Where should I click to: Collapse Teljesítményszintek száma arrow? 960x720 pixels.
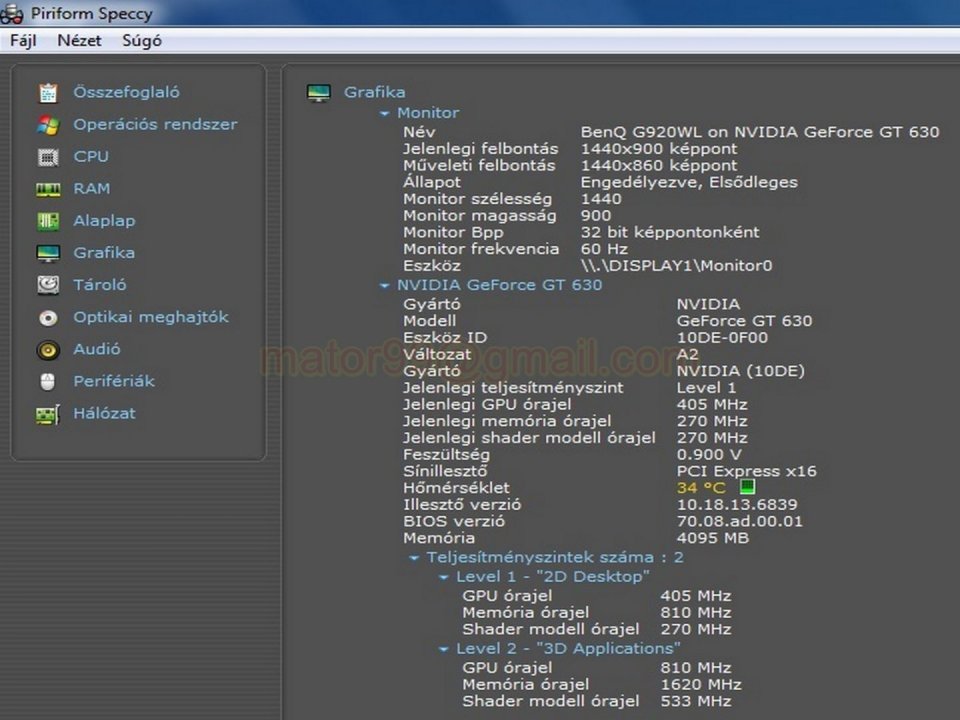tap(414, 558)
